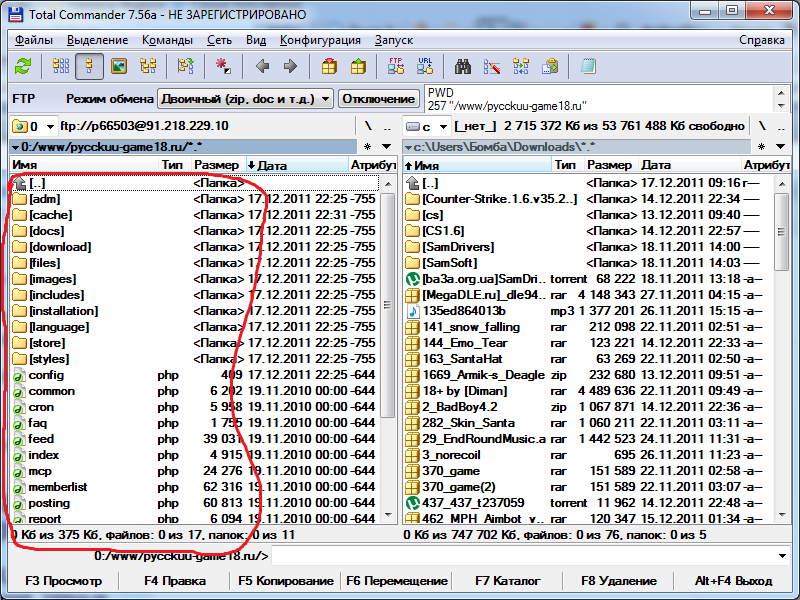Open the URL new FTP connection icon
800x600 pixels.
point(425,66)
